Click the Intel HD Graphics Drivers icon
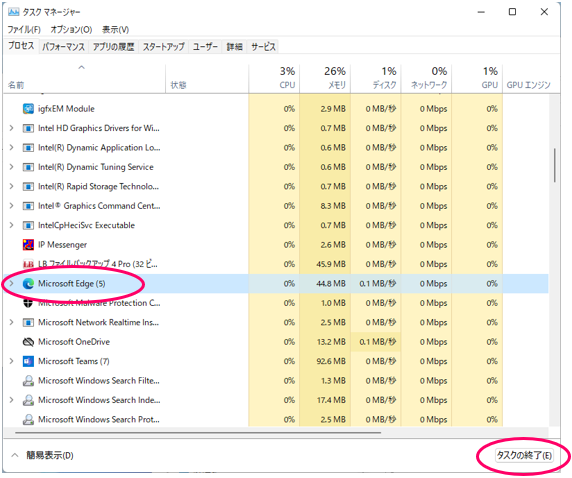Screen dimensions: 572x478 pos(28,128)
